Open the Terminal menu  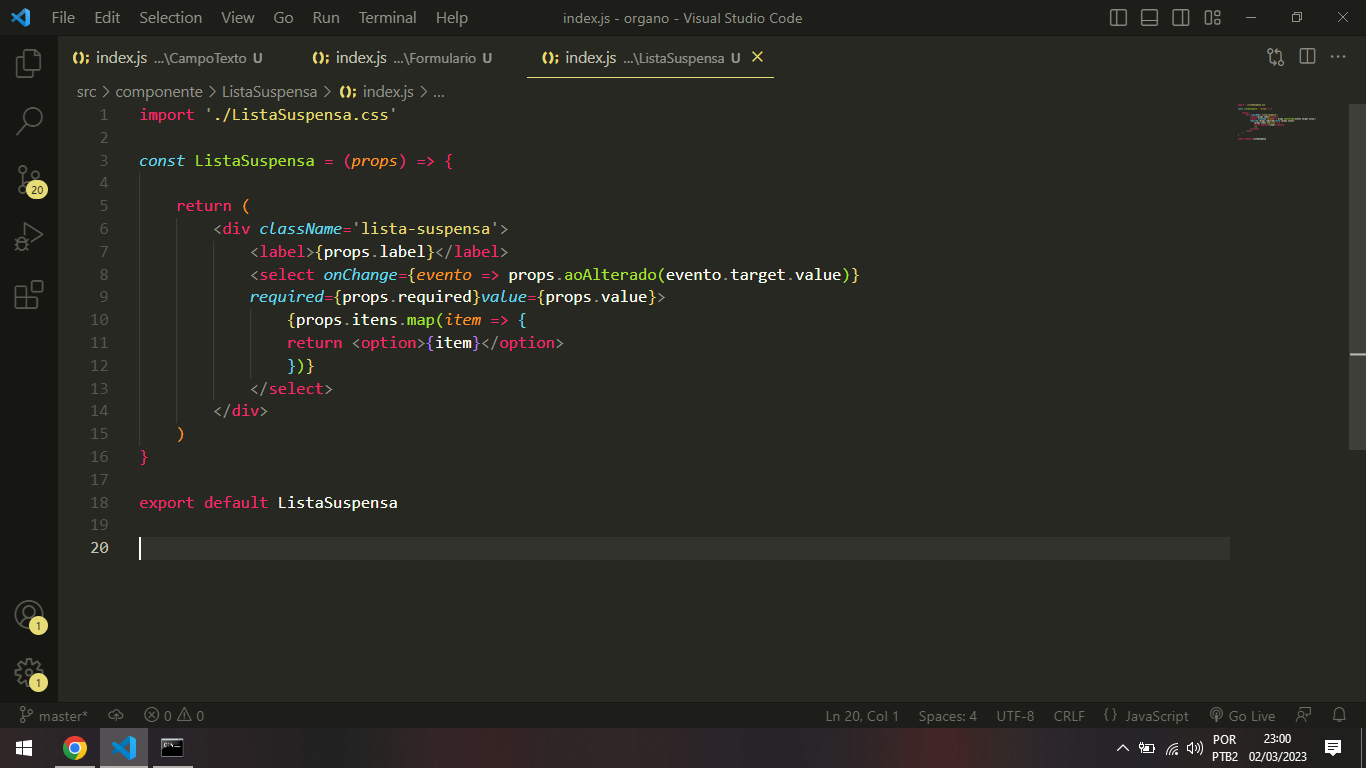pyautogui.click(x=388, y=18)
